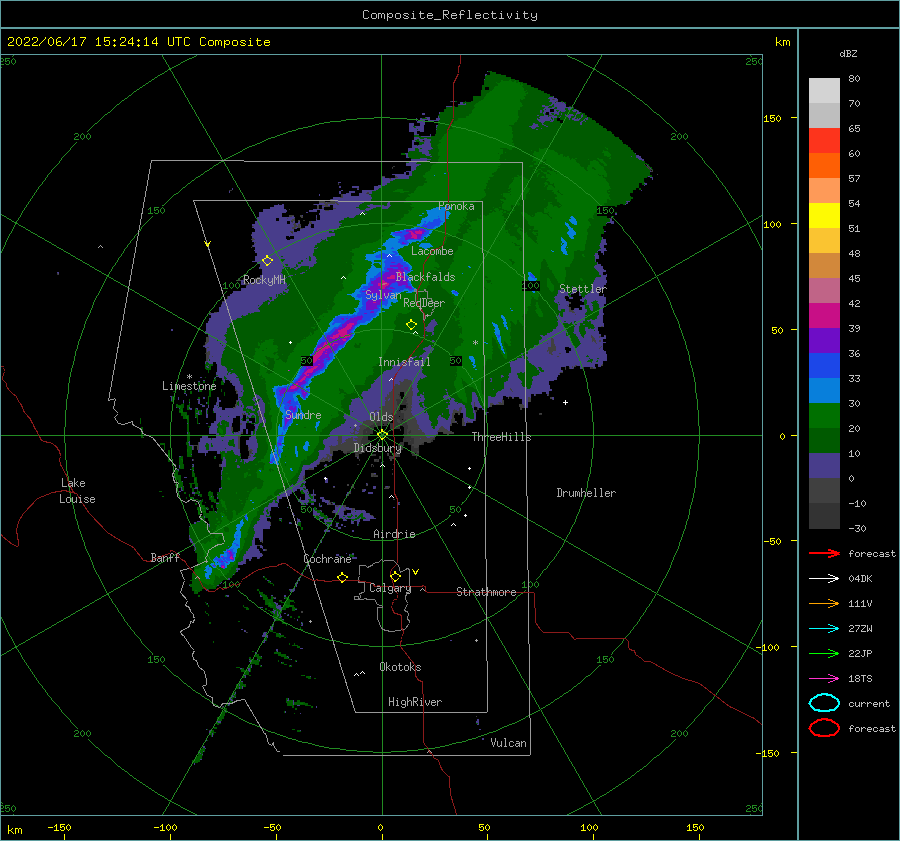The height and width of the screenshot is (841, 900).
Task: Click the km unit label at top right
Action: (x=782, y=42)
